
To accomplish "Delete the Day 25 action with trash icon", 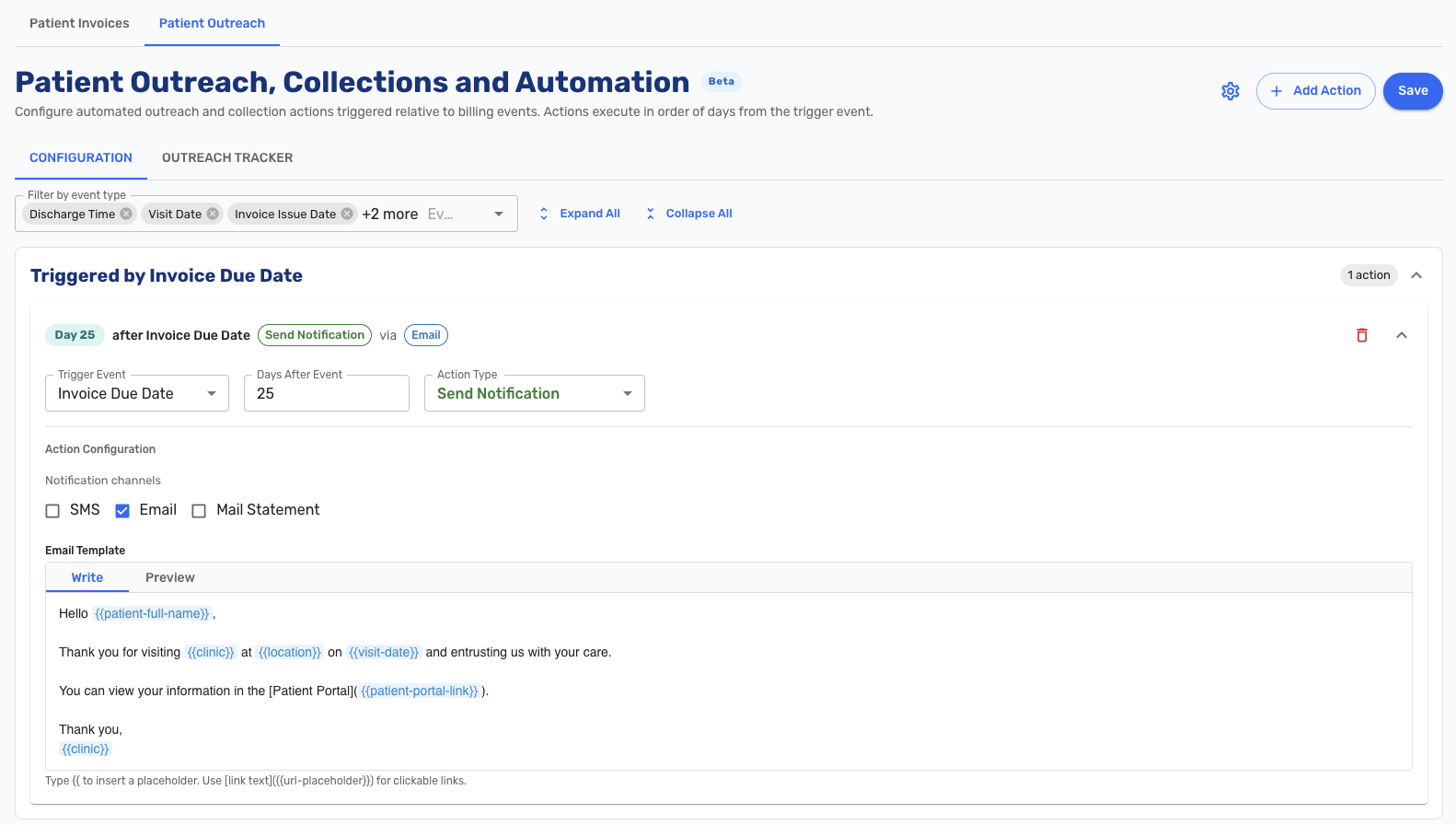I will pyautogui.click(x=1362, y=335).
